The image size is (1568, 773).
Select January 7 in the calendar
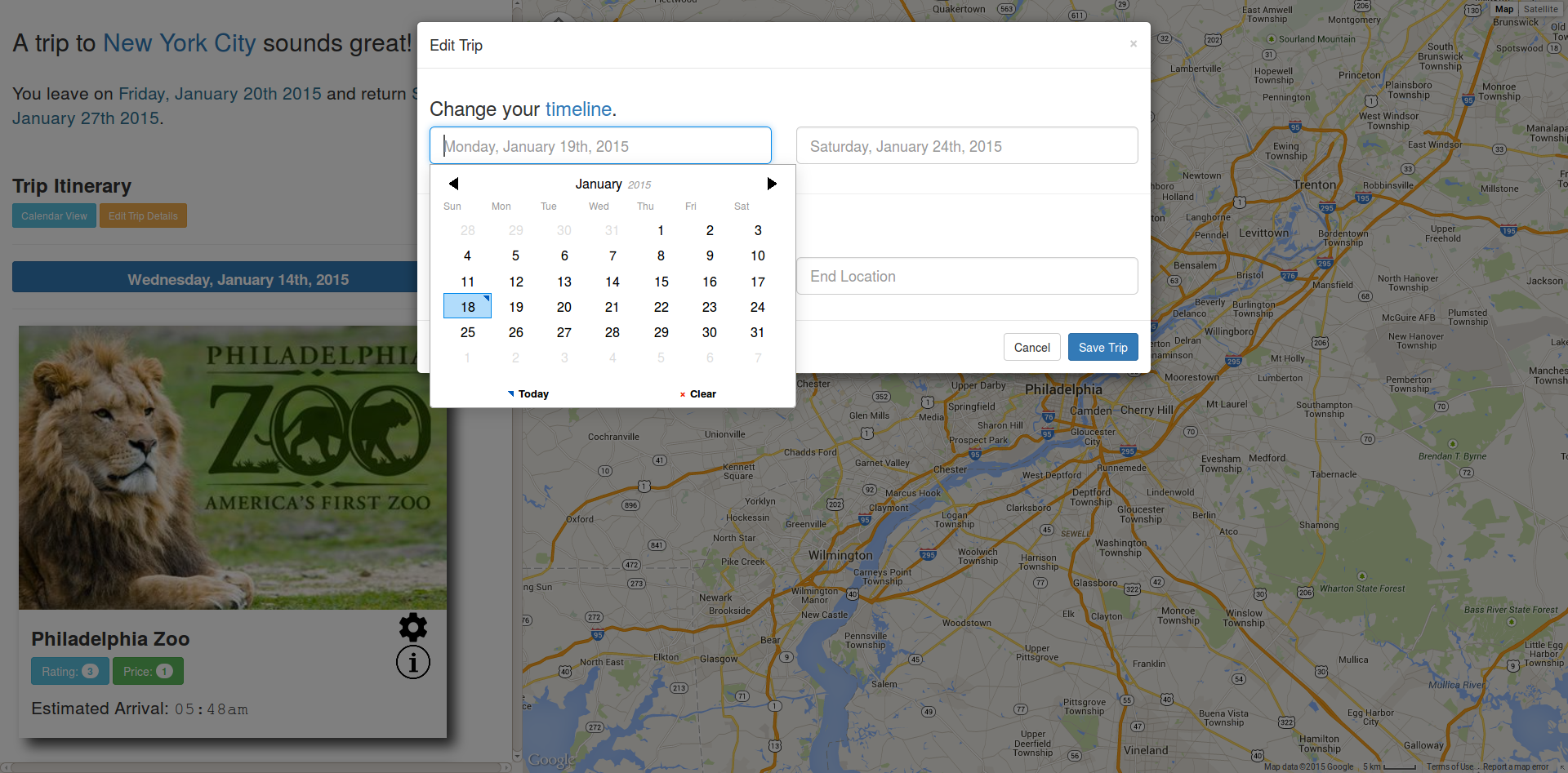[x=612, y=255]
